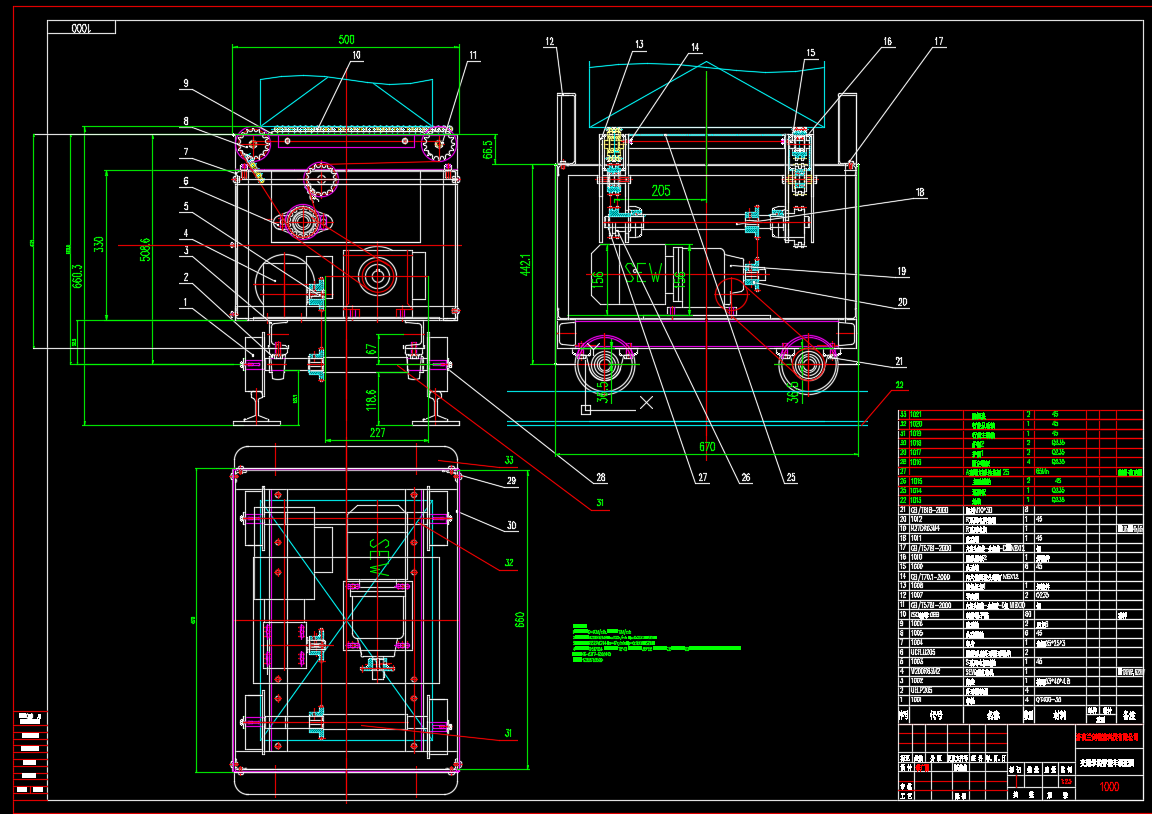Select the 227 rail gauge dimension
The width and height of the screenshot is (1152, 814).
(x=377, y=433)
